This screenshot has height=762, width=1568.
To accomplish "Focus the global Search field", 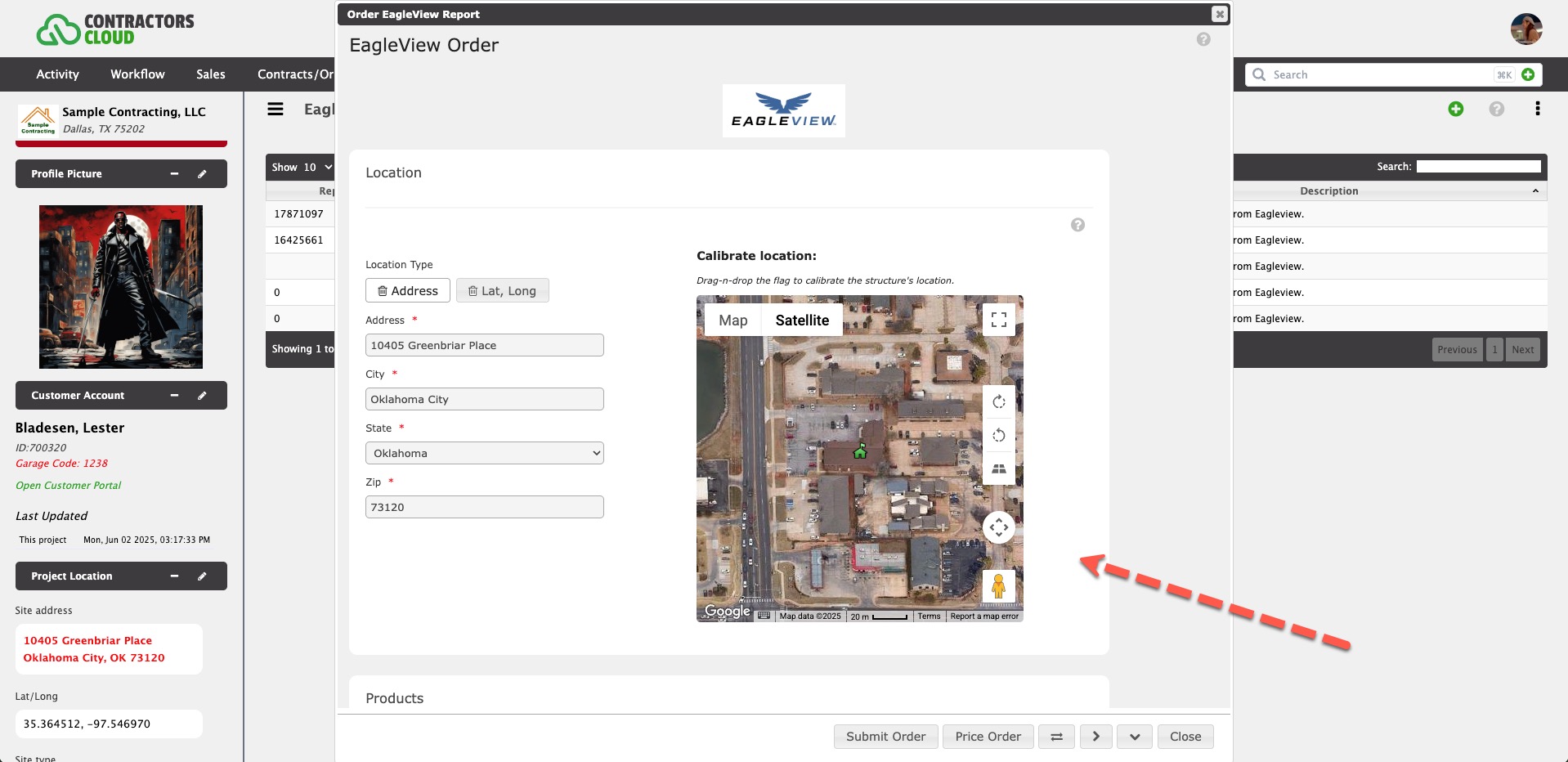I will click(x=1382, y=74).
